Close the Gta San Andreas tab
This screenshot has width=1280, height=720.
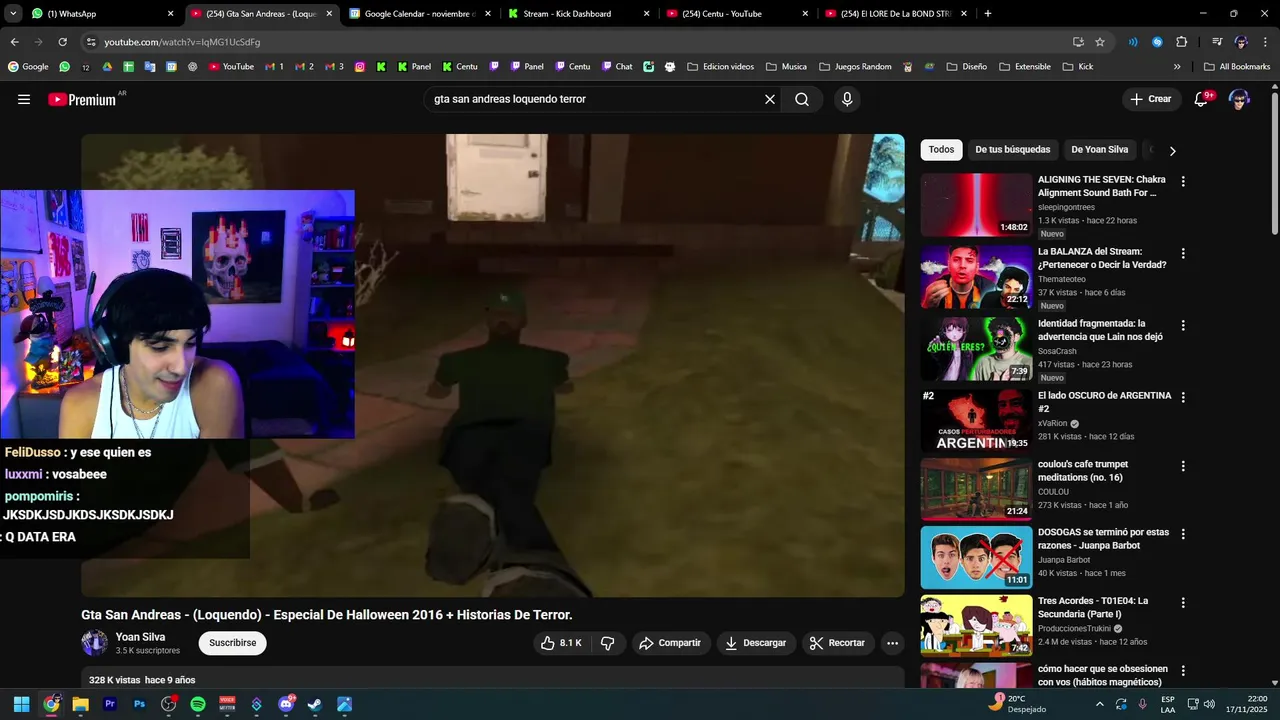click(x=329, y=14)
